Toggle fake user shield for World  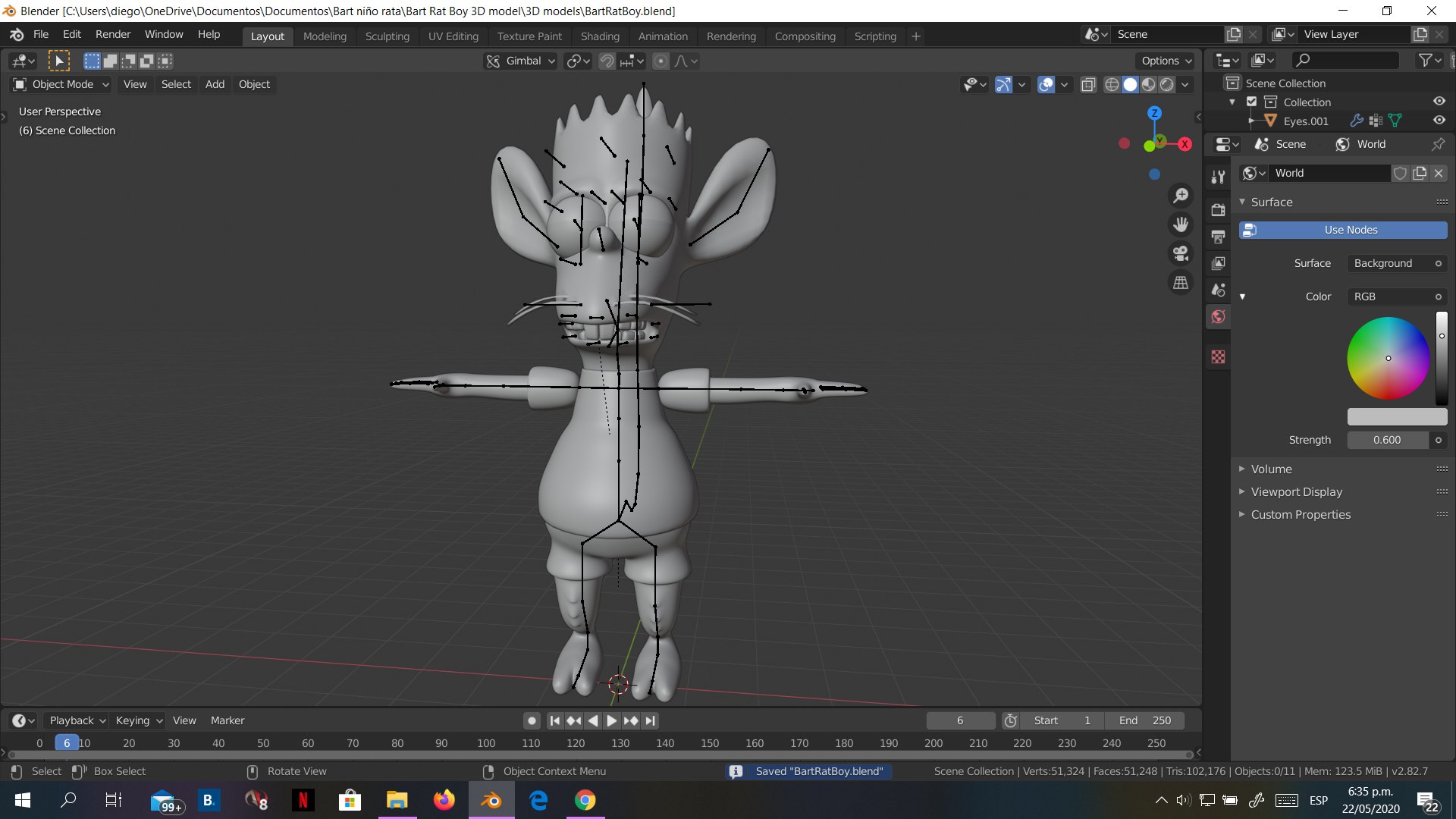click(x=1401, y=173)
